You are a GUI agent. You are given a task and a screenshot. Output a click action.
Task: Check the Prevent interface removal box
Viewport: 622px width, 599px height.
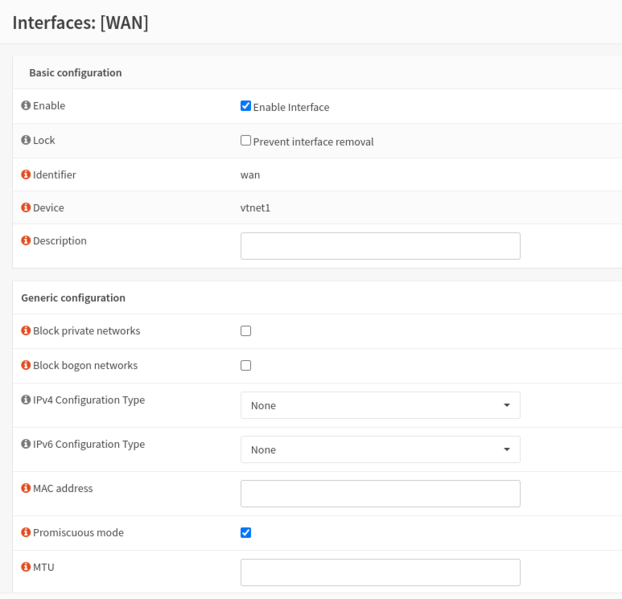246,141
